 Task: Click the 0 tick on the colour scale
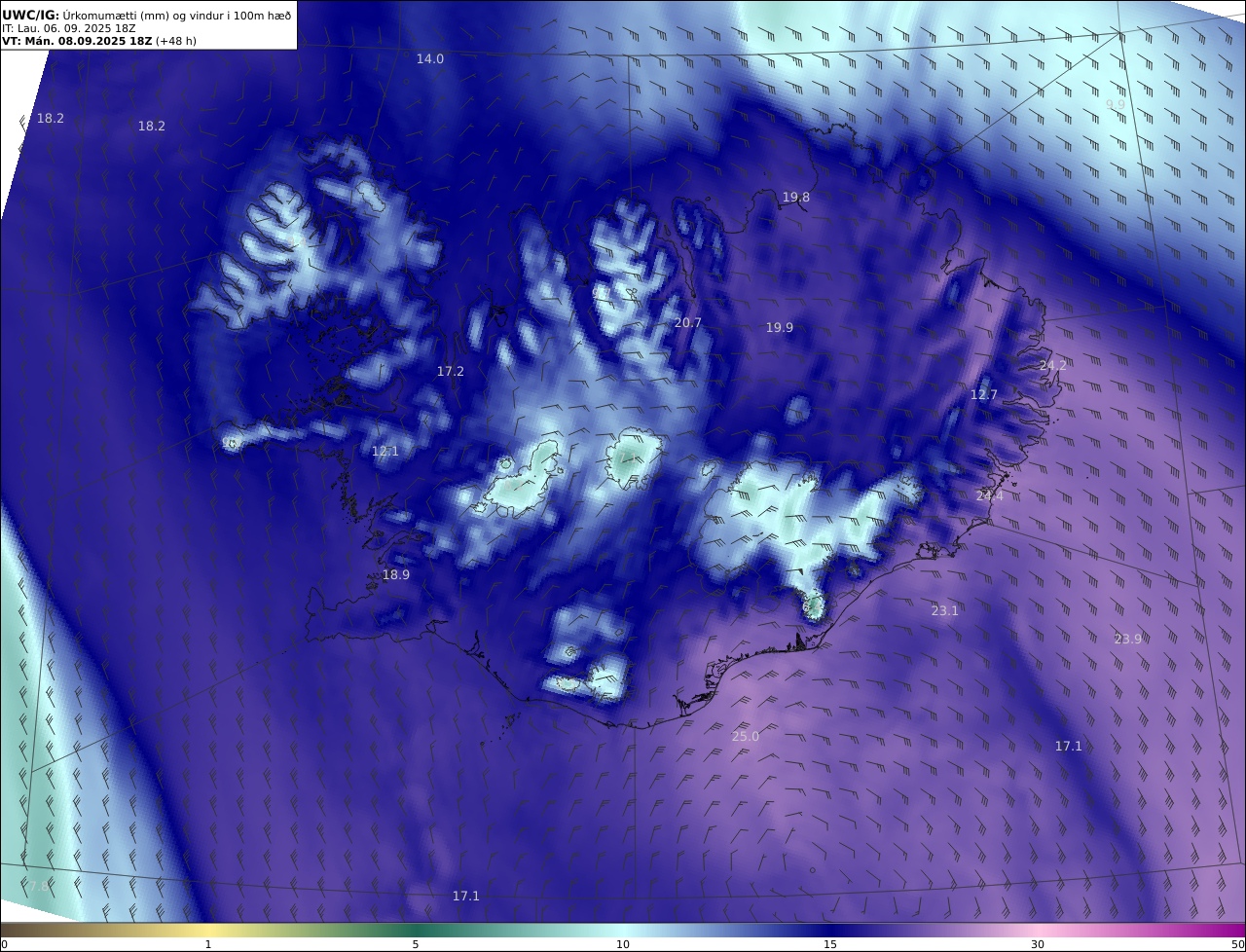tap(4, 944)
